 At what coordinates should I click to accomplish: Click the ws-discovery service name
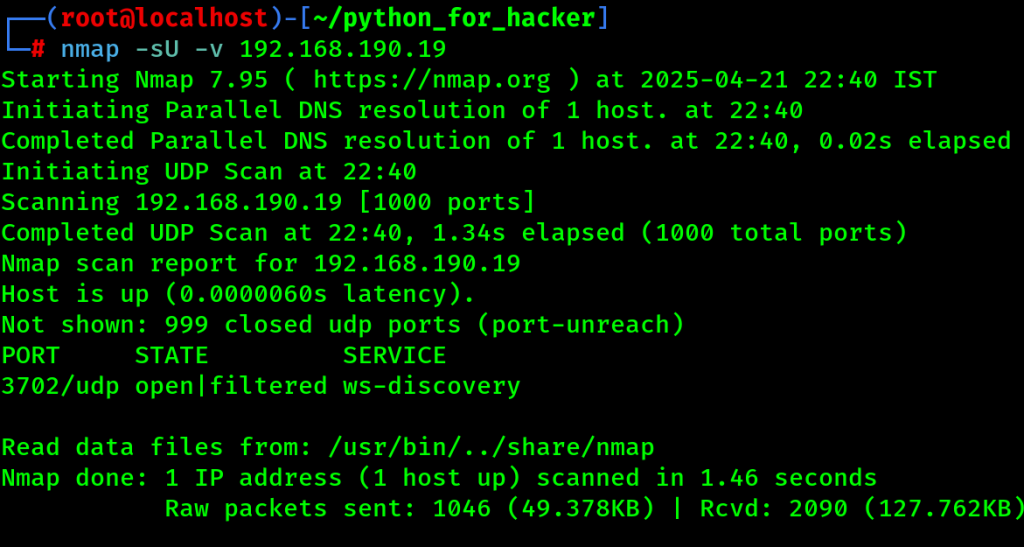coord(432,386)
